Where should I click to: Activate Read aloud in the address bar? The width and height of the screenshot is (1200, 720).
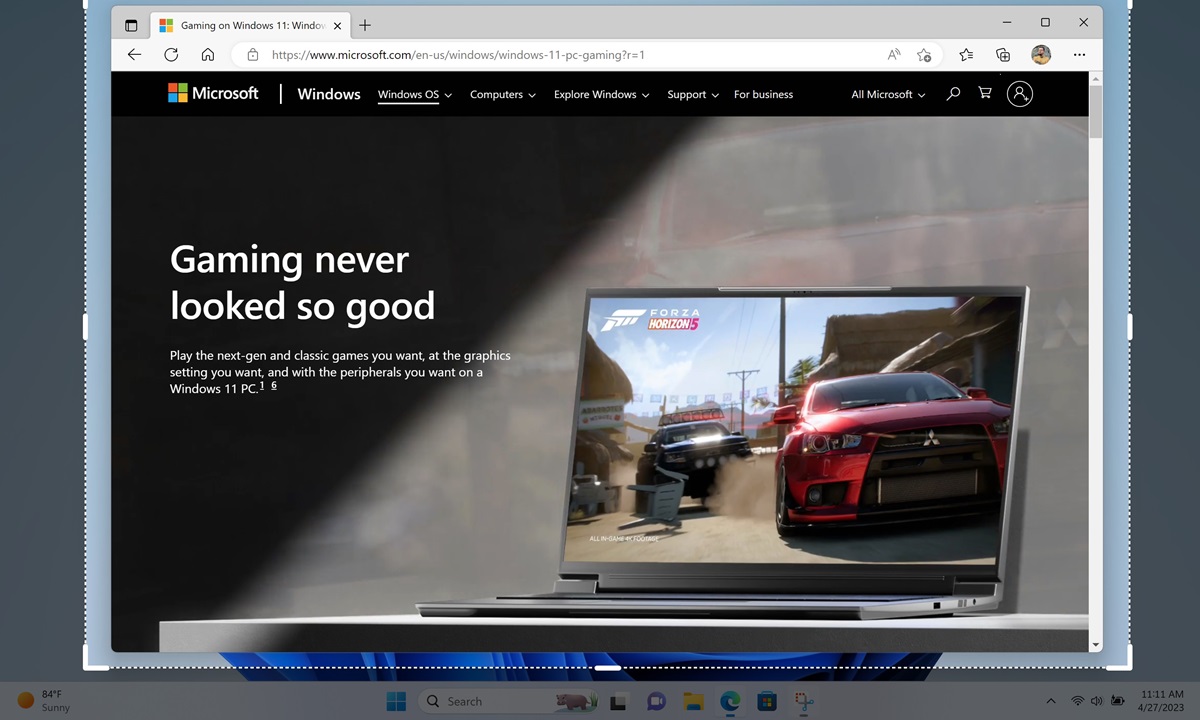click(x=893, y=55)
